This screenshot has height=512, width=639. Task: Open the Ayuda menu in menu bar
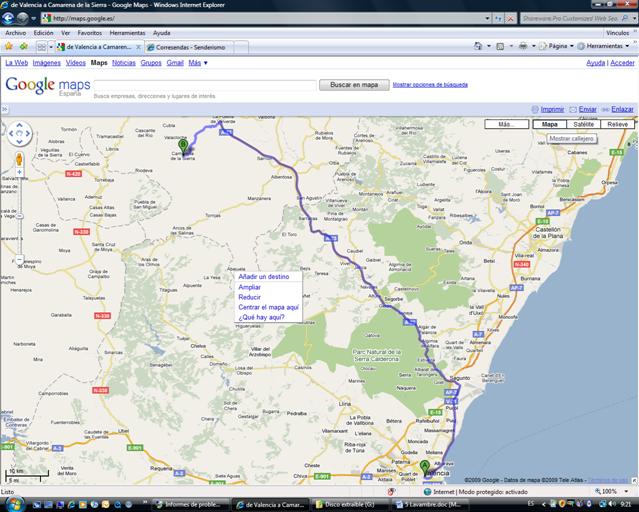pos(161,33)
